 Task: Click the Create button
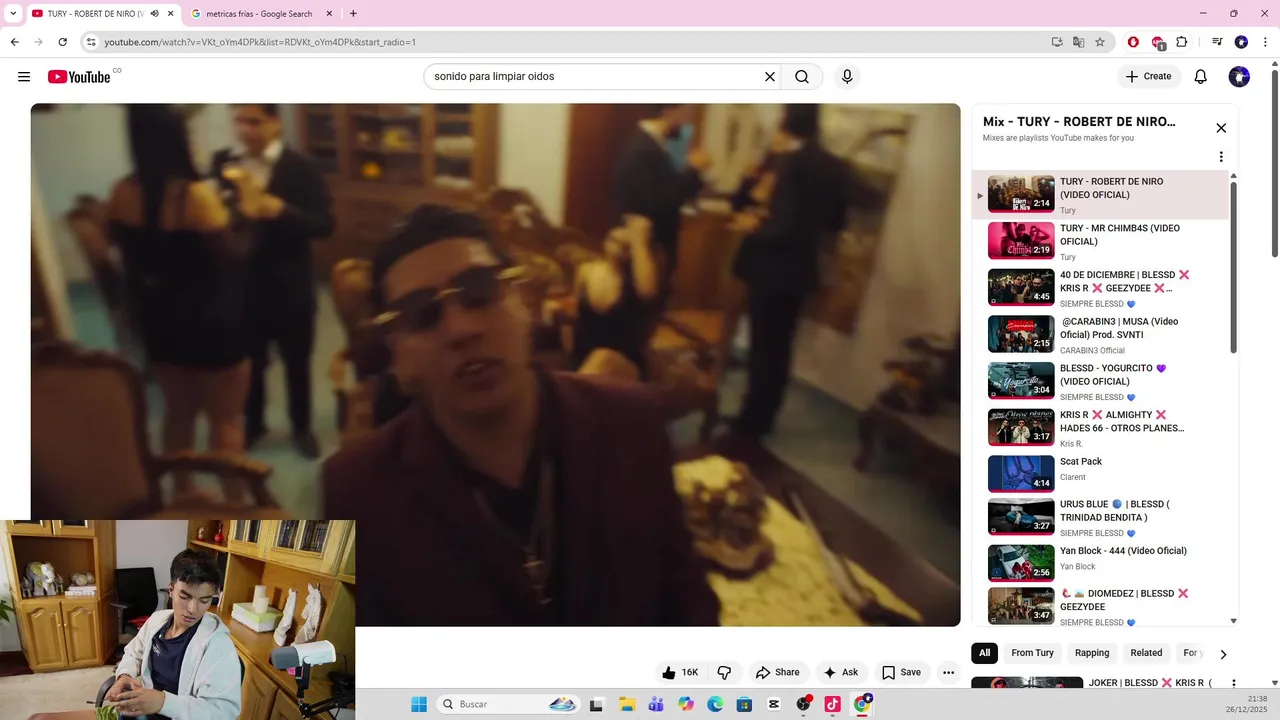[1148, 77]
